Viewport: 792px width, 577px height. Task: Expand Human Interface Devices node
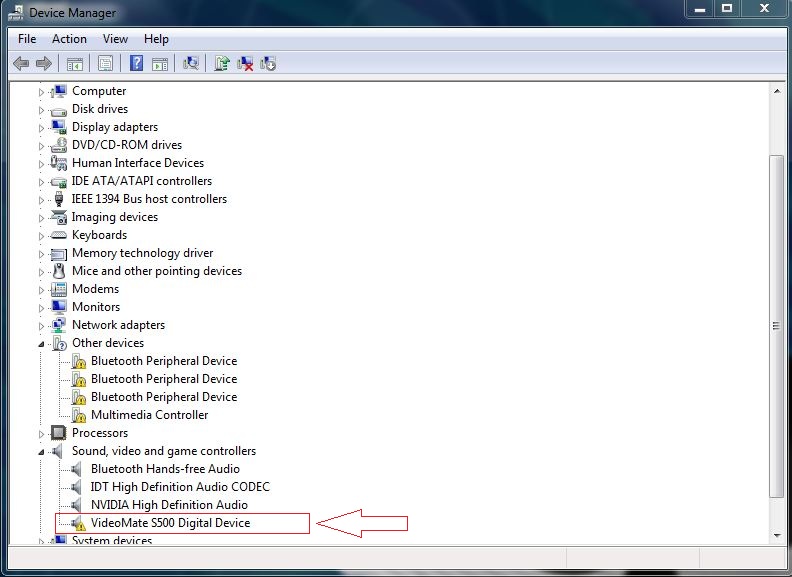(41, 164)
